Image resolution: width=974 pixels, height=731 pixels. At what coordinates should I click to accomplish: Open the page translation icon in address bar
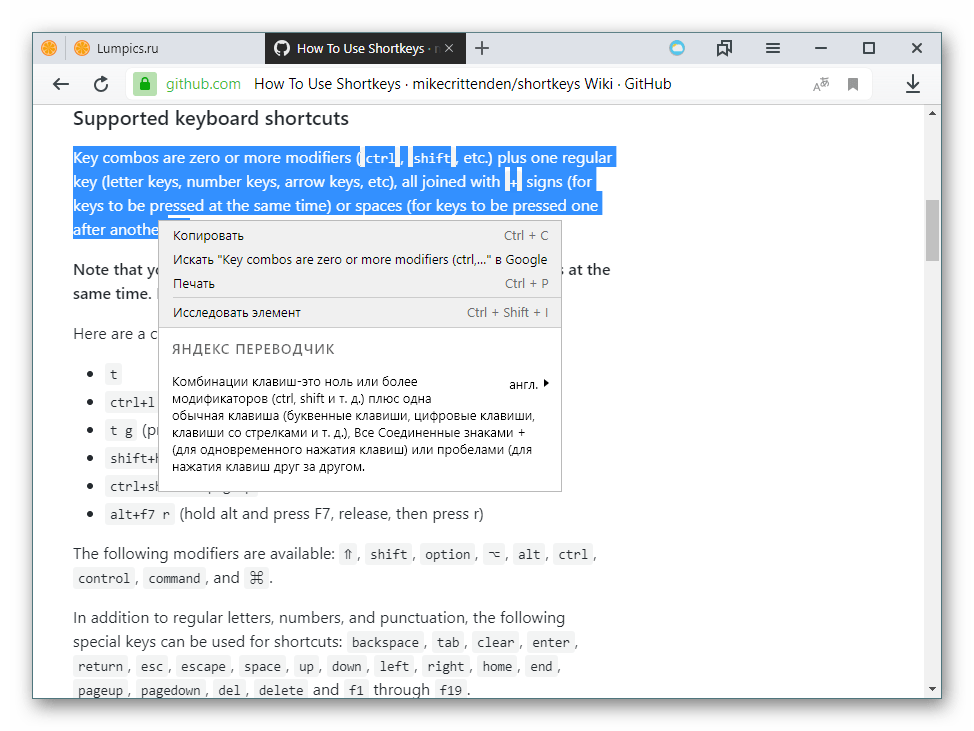[821, 85]
